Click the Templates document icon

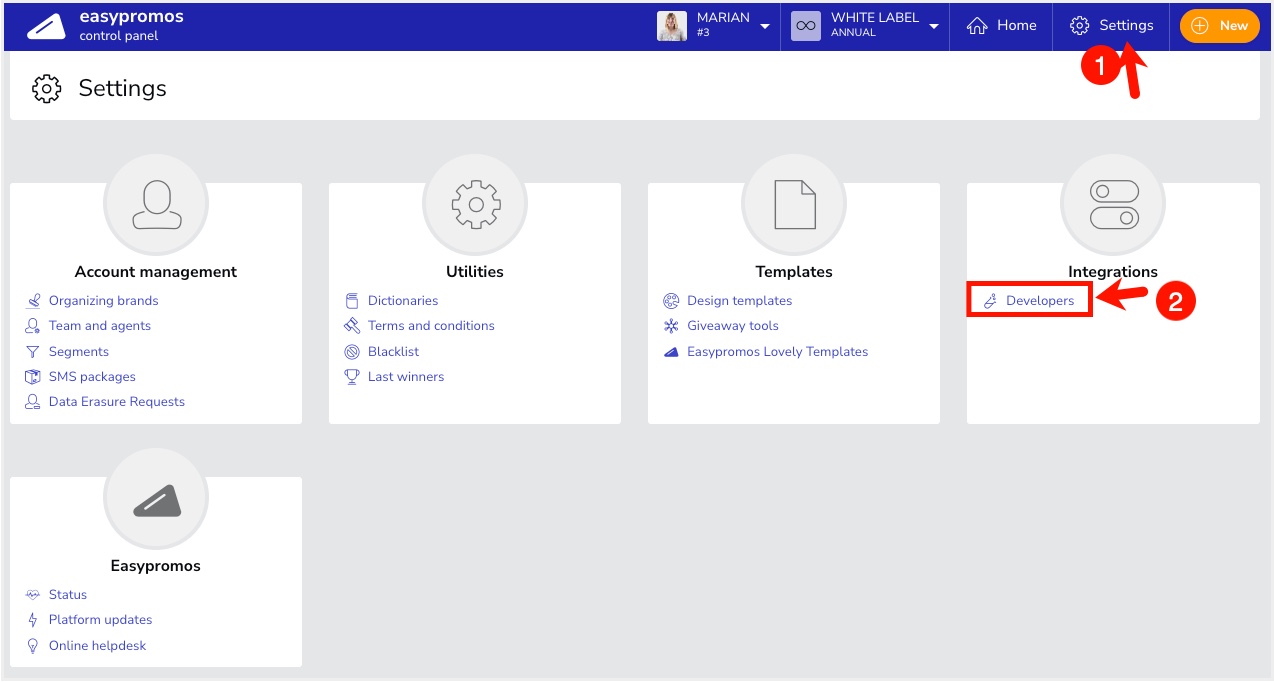(x=794, y=204)
